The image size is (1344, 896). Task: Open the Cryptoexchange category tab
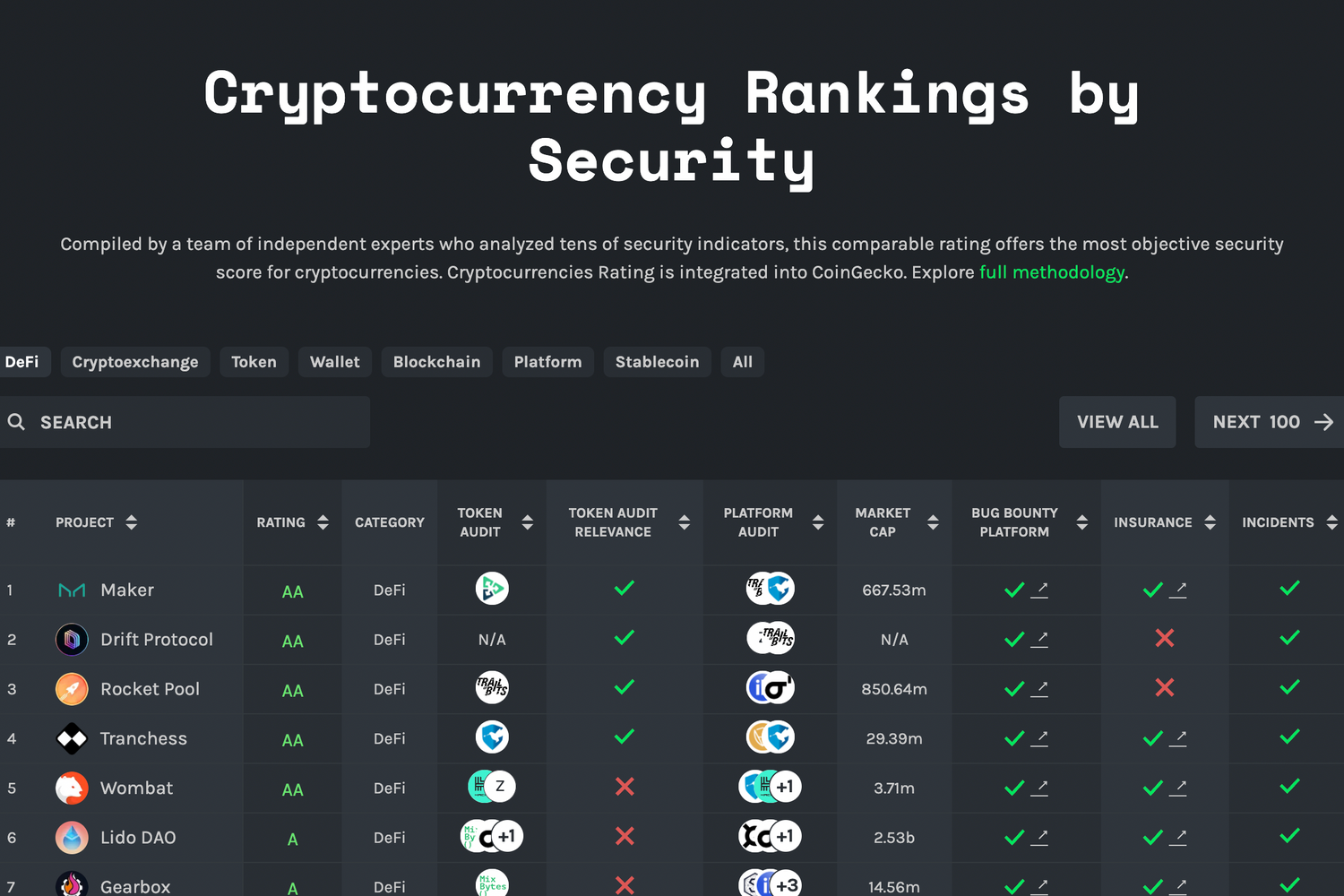point(135,362)
